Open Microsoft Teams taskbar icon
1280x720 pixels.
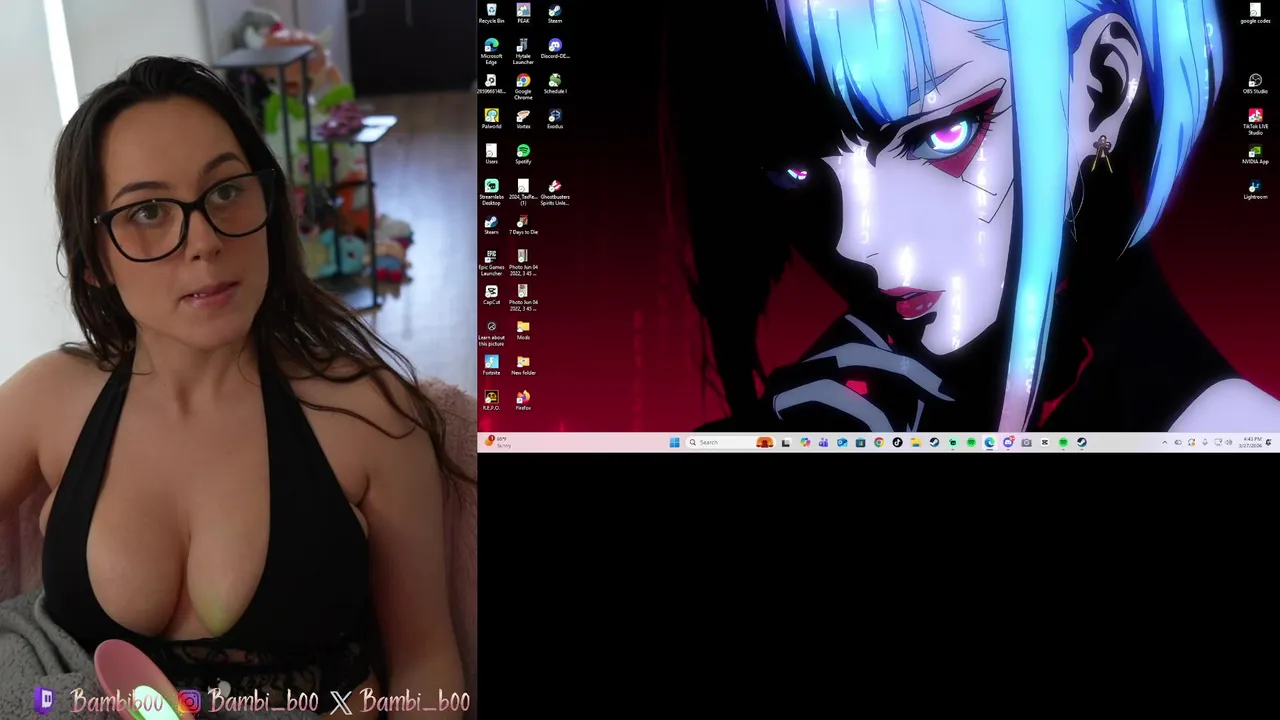(x=823, y=442)
